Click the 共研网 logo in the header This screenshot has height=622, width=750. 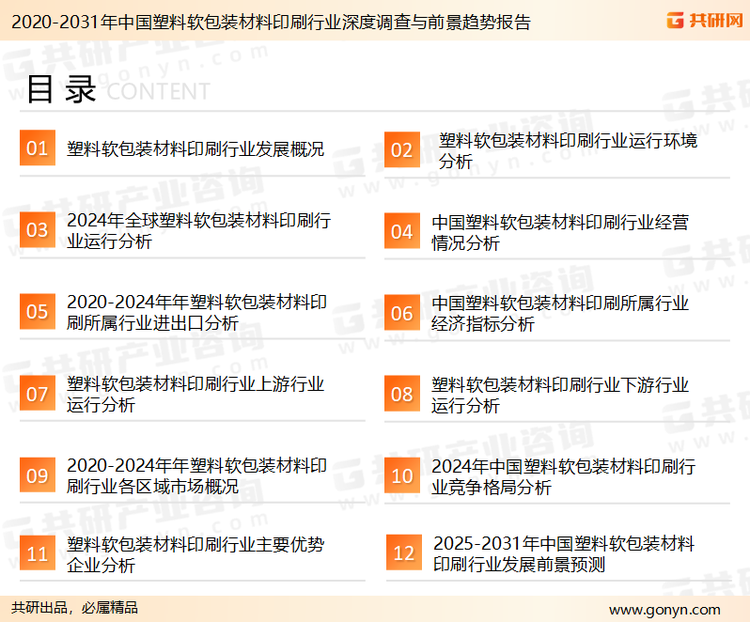coord(705,20)
